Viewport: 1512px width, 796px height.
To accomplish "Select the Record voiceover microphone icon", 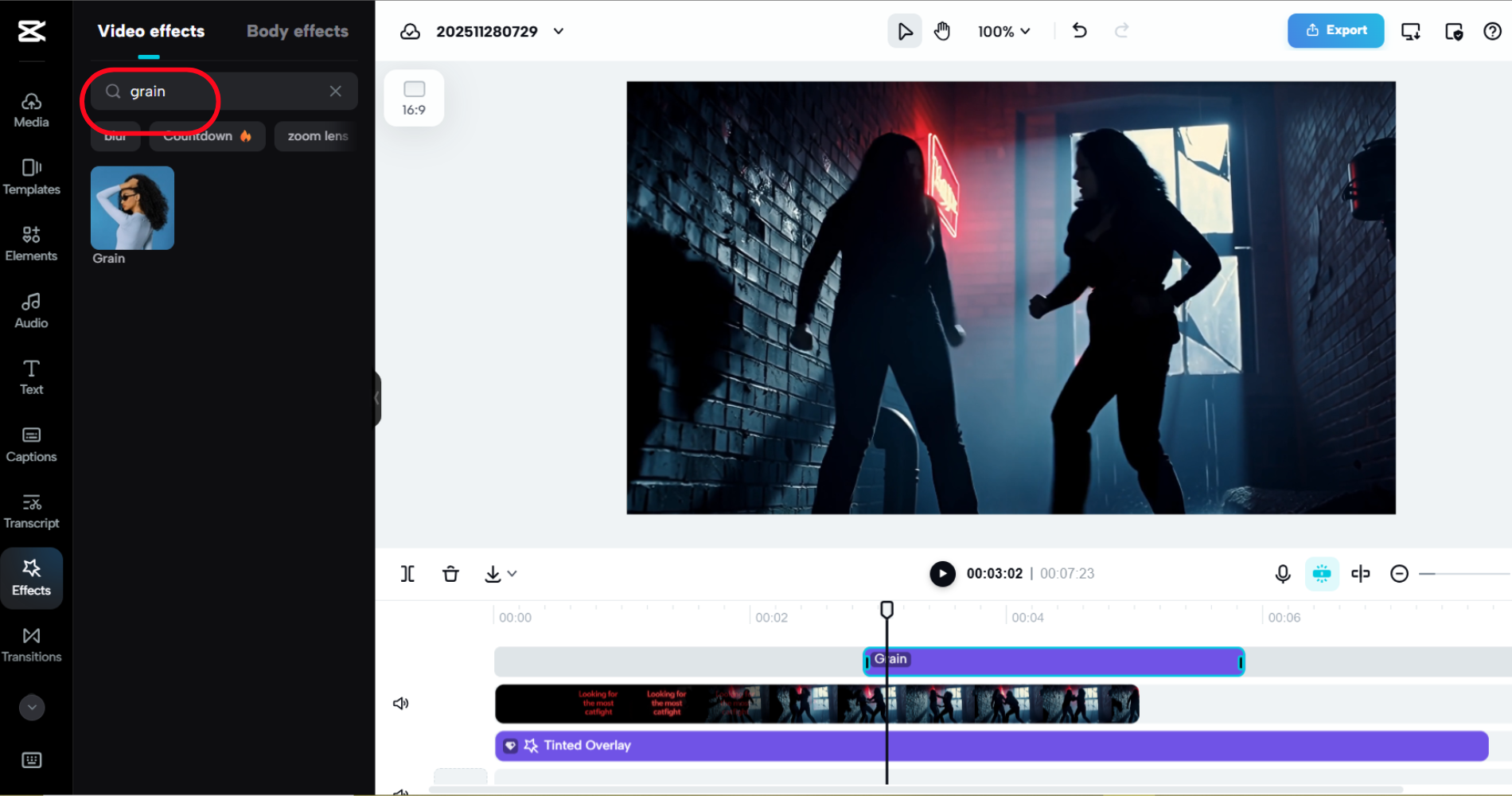I will (1283, 573).
